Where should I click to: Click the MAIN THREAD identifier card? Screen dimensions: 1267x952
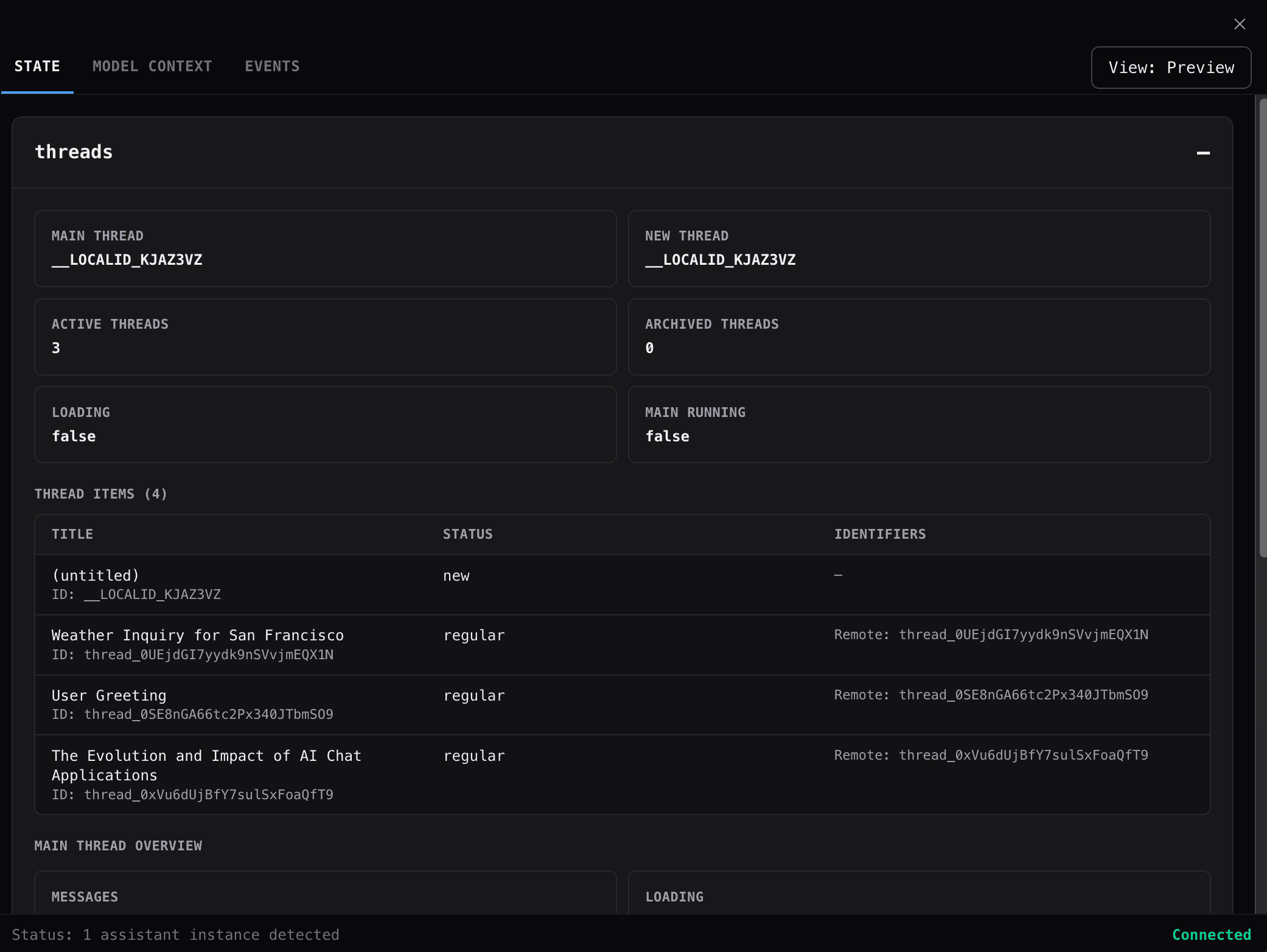[x=326, y=248]
